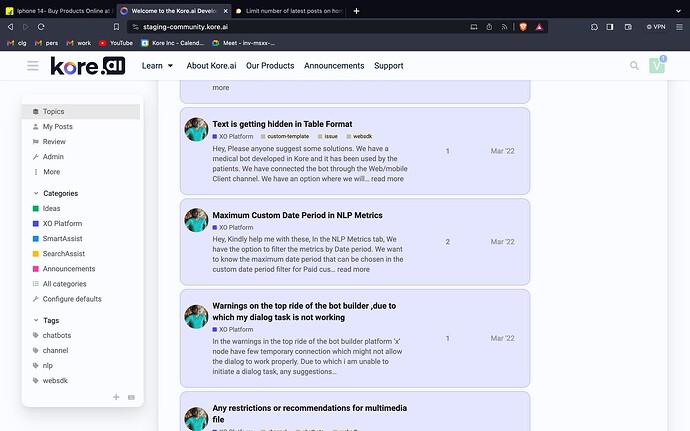690x431 pixels.
Task: Close the Kore.ai Developer tab
Action: (x=226, y=11)
